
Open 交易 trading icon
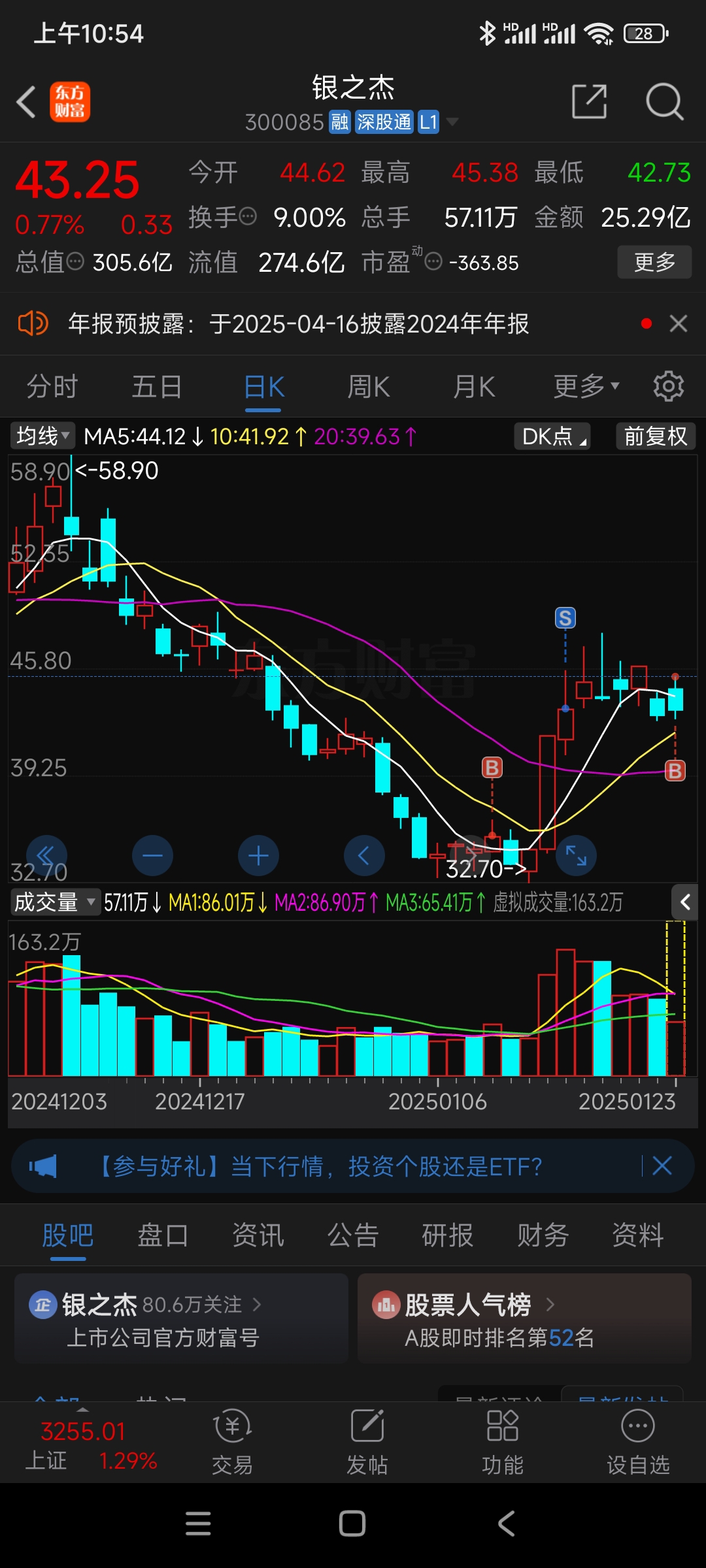point(232,1443)
